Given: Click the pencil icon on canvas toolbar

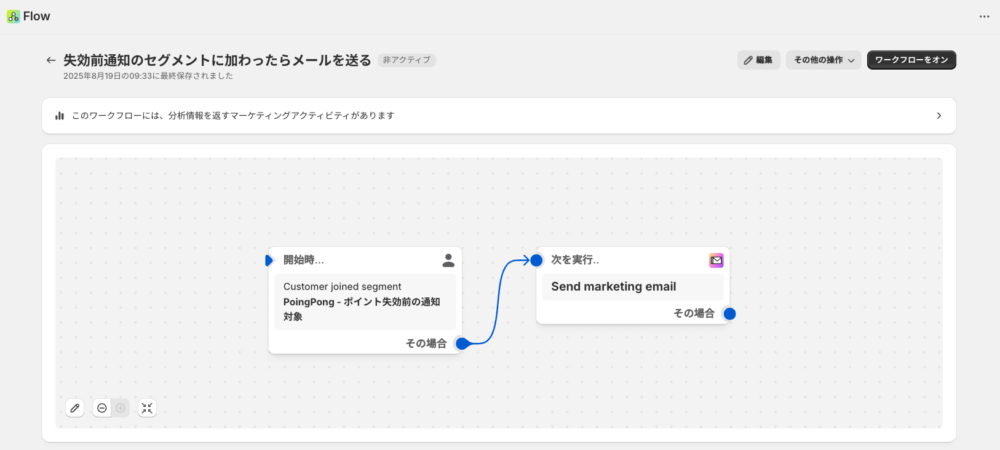Looking at the screenshot, I should pyautogui.click(x=75, y=408).
